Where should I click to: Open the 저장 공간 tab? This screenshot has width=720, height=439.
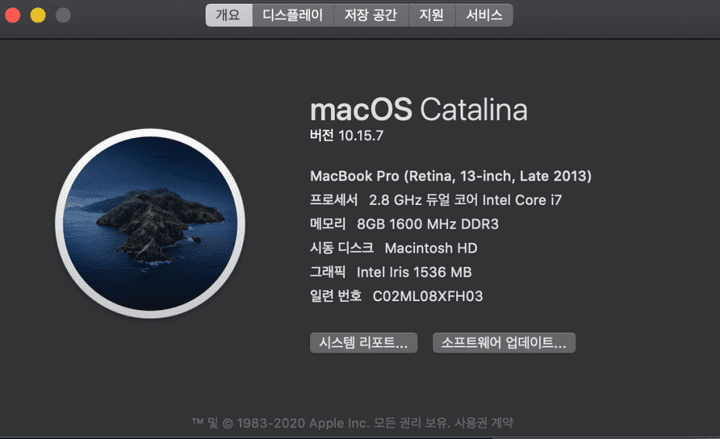pyautogui.click(x=371, y=15)
